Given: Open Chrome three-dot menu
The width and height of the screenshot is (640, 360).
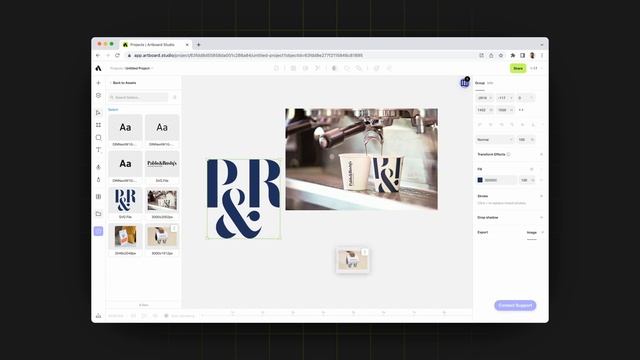Looking at the screenshot, I should [x=542, y=56].
